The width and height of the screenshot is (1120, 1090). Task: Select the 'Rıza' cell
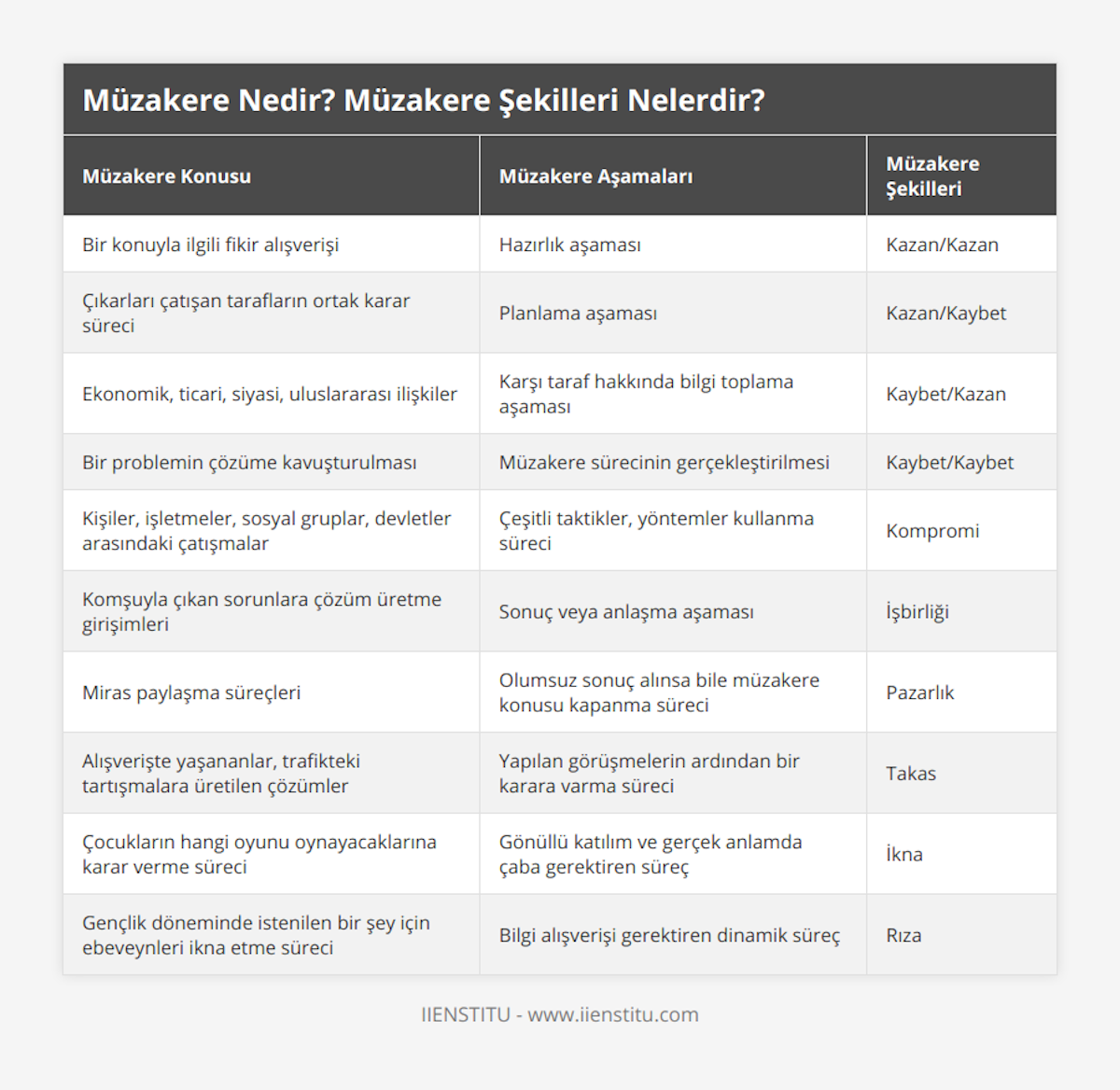[x=903, y=935]
